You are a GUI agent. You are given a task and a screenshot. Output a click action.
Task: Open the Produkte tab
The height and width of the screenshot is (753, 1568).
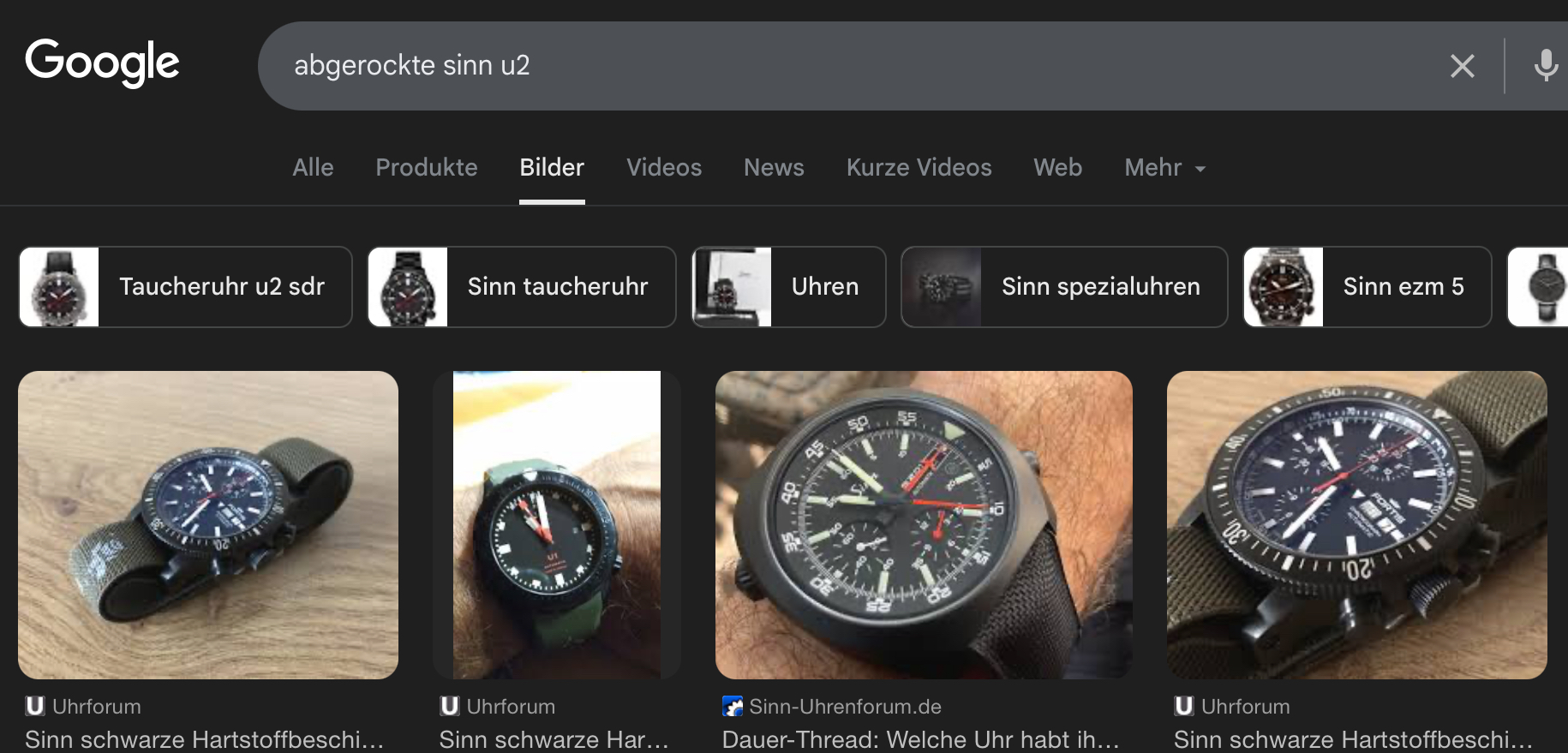pyautogui.click(x=427, y=167)
